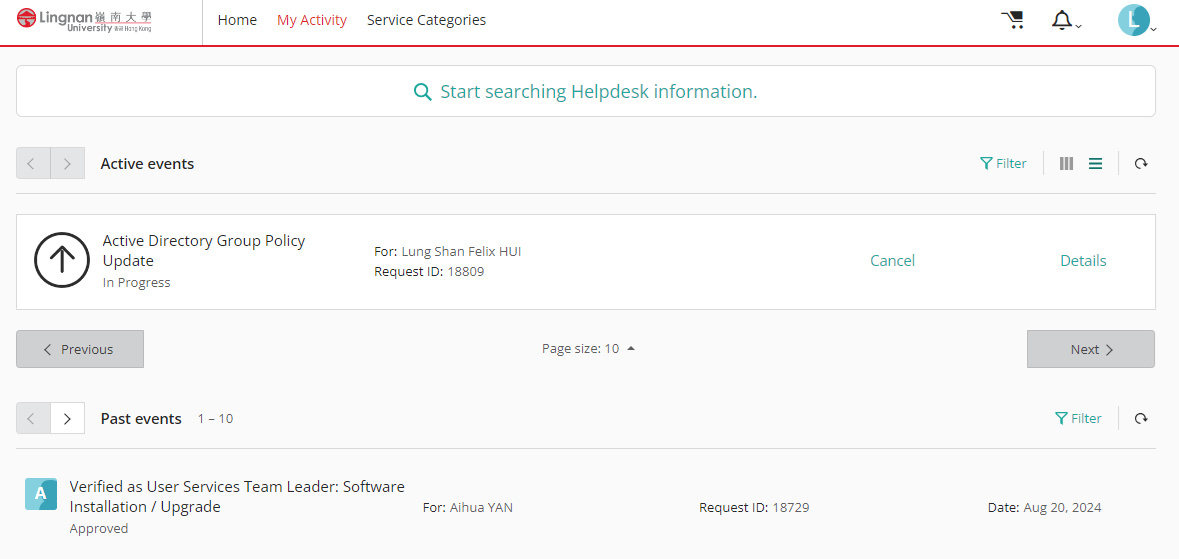Select the My Activity tab
1179x559 pixels.
point(312,20)
